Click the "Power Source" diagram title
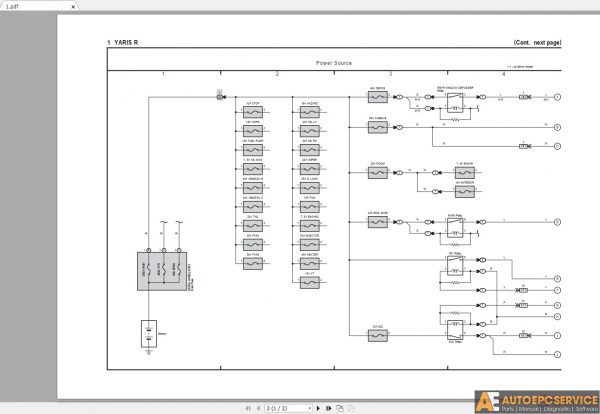This screenshot has height=414, width=600. coord(334,63)
